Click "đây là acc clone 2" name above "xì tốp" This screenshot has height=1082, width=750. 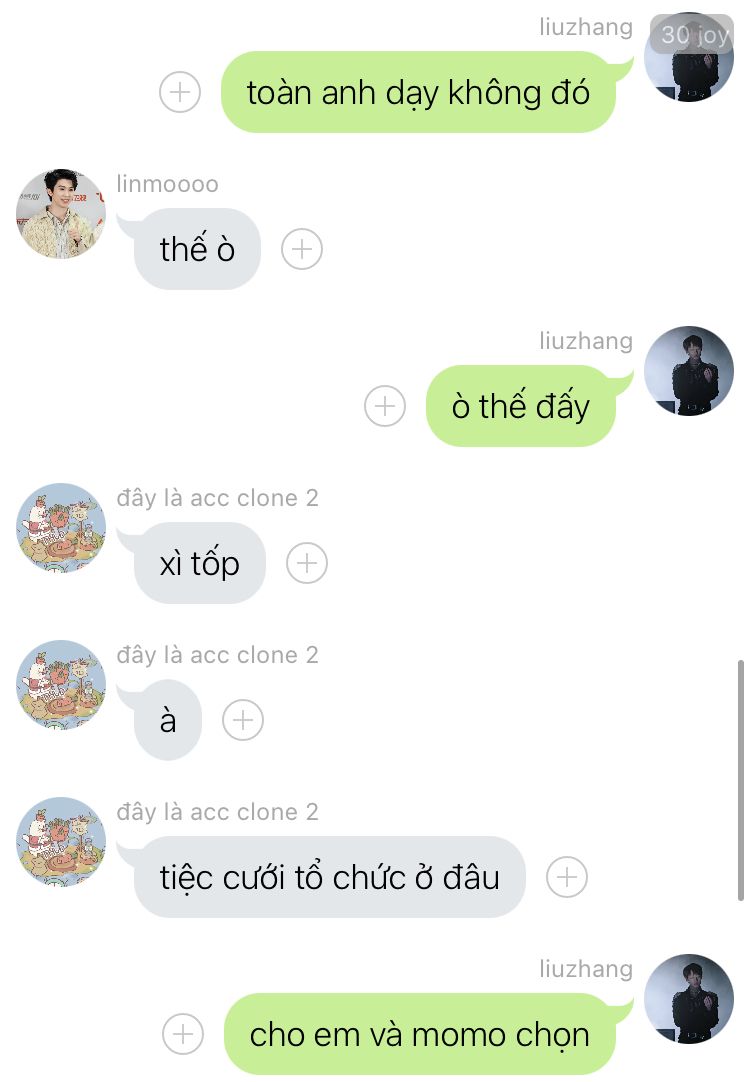coord(217,498)
